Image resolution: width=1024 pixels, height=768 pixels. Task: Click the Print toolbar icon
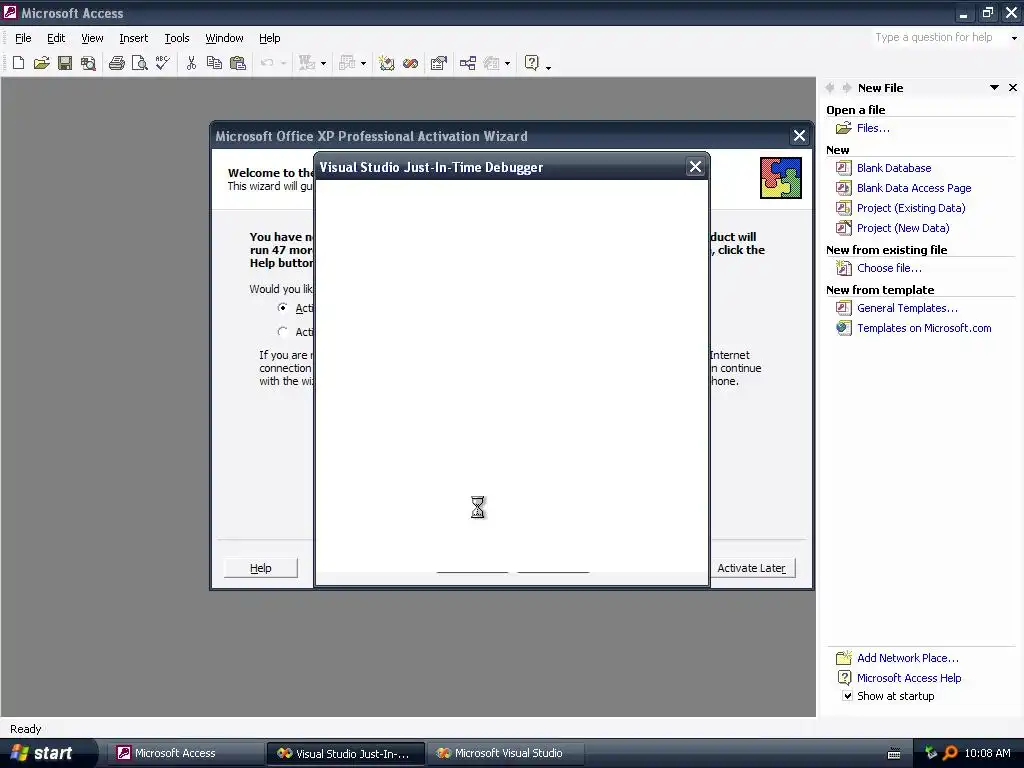[x=117, y=63]
